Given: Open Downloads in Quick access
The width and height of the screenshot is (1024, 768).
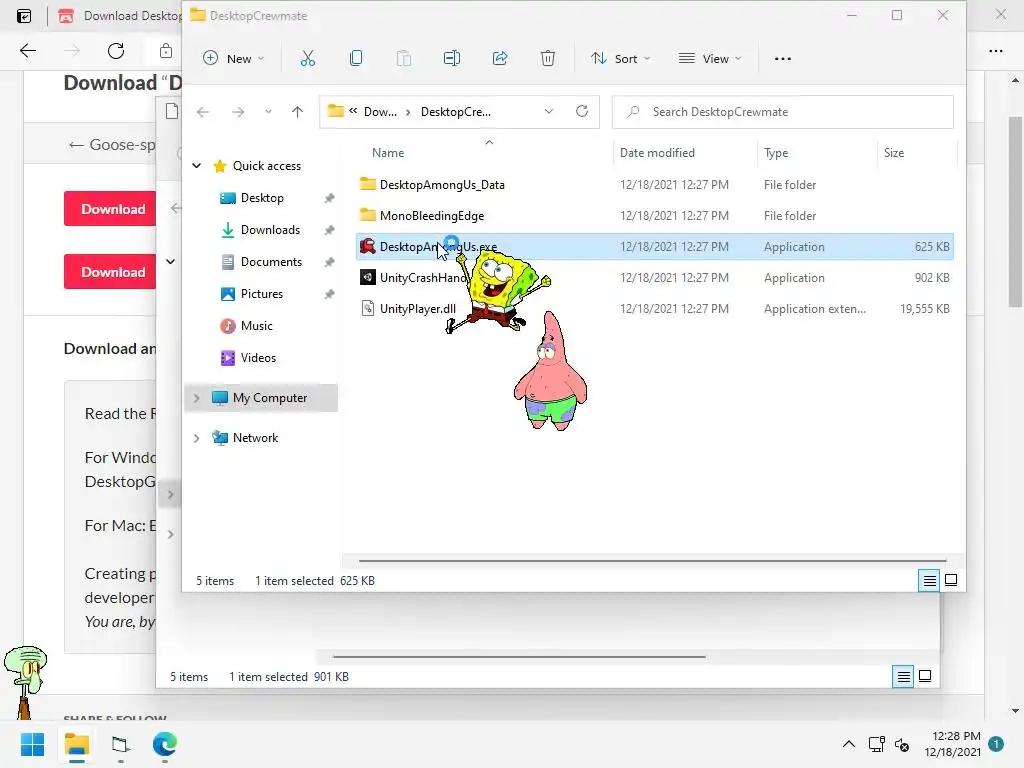Looking at the screenshot, I should coord(270,230).
